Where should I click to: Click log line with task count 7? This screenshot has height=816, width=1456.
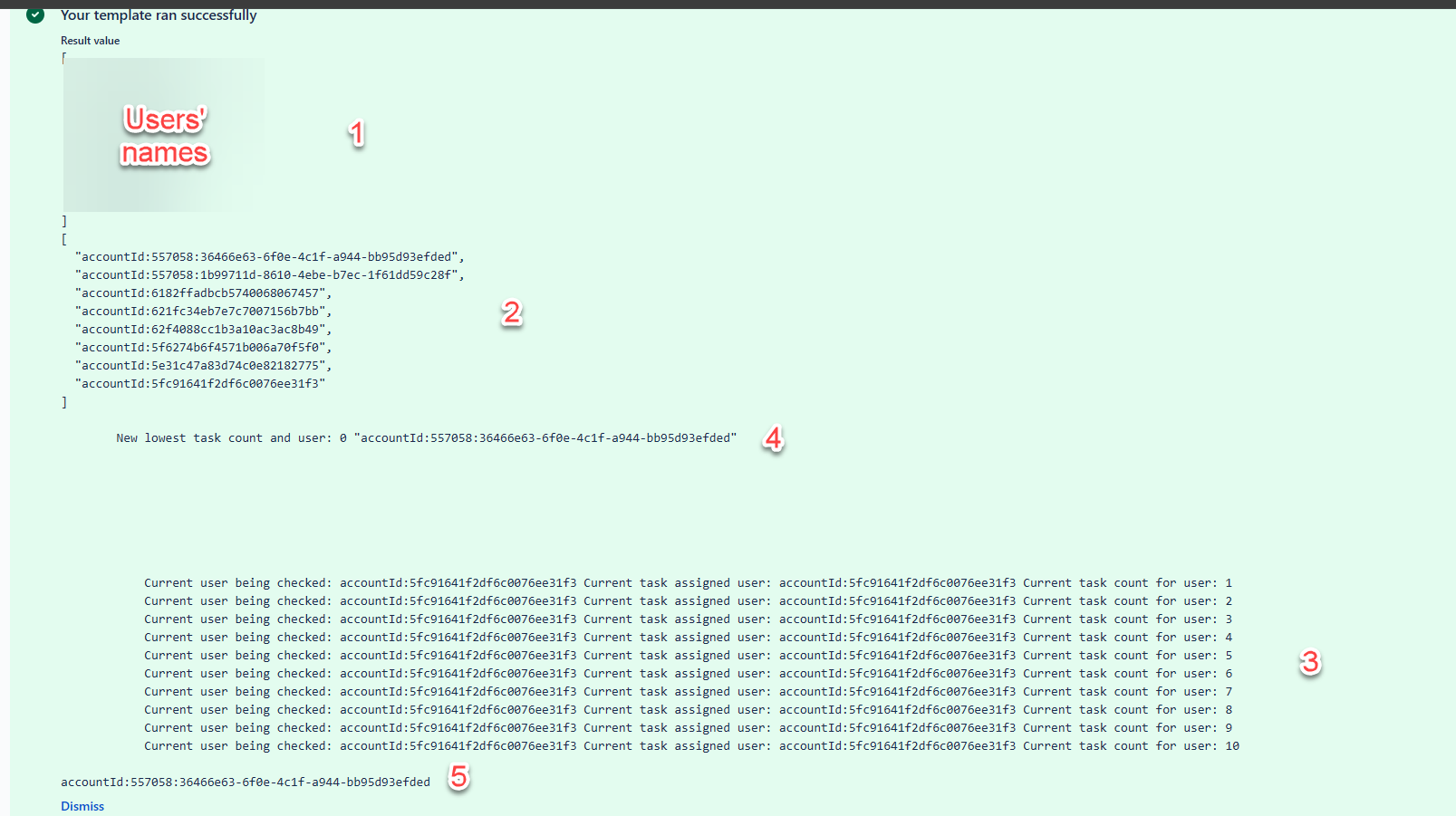click(688, 692)
